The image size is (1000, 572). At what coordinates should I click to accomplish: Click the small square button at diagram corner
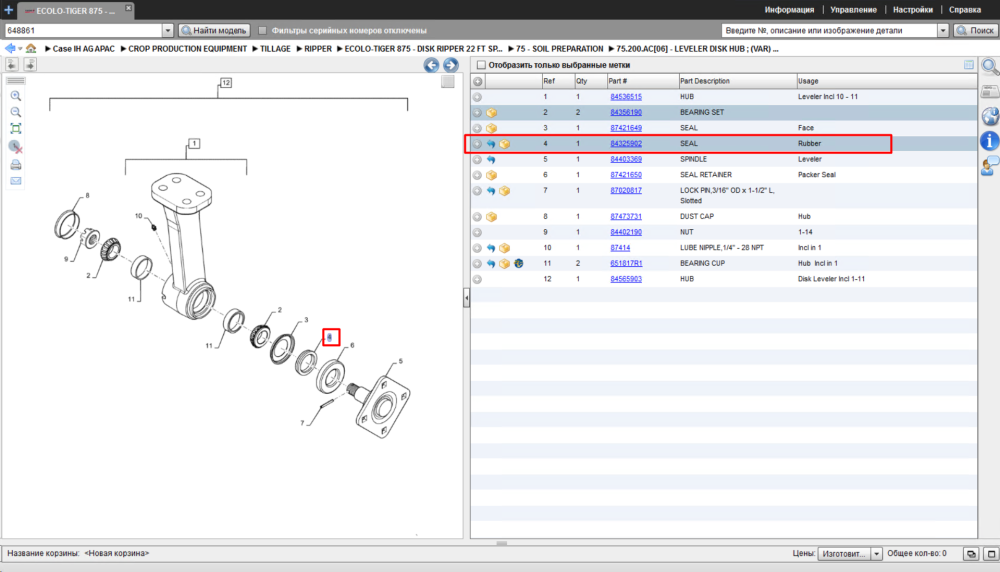(x=448, y=82)
